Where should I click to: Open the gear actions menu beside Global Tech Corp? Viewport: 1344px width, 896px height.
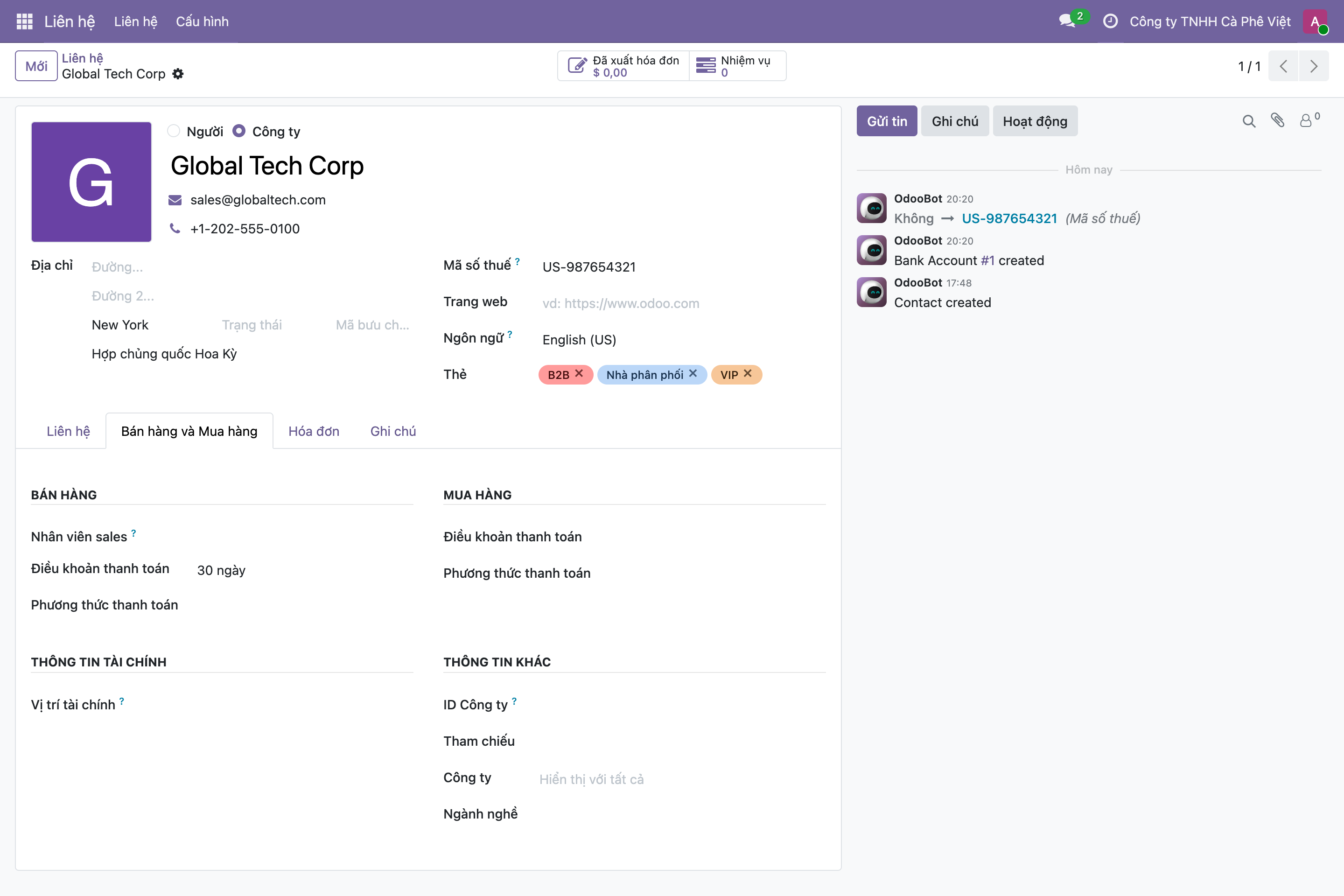point(178,74)
